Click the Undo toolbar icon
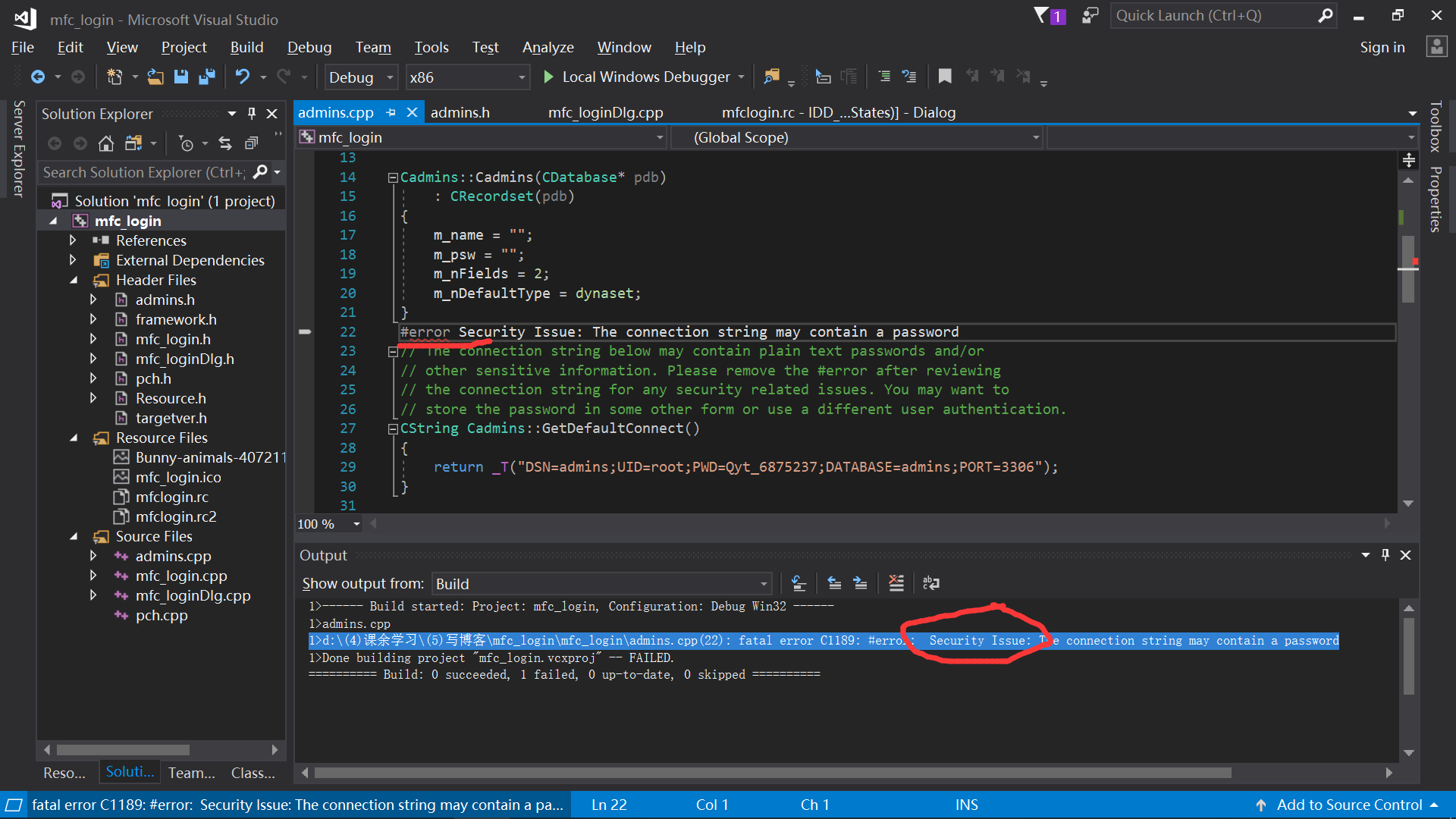Image resolution: width=1456 pixels, height=819 pixels. [242, 77]
